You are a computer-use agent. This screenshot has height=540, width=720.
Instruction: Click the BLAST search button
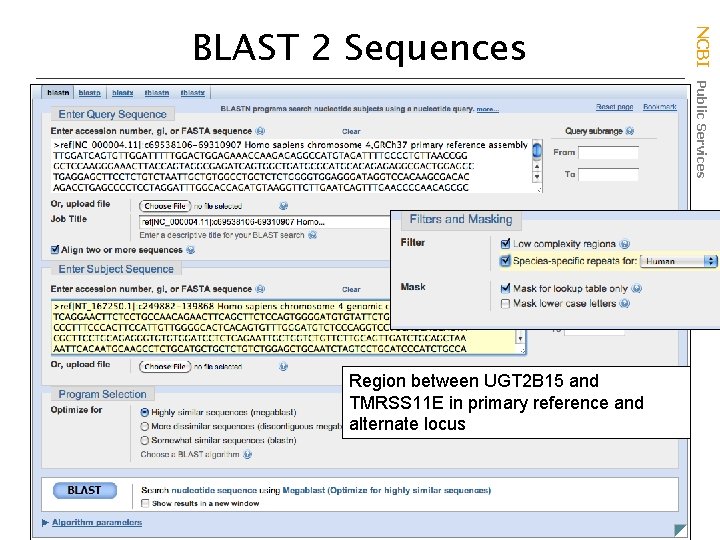(85, 490)
